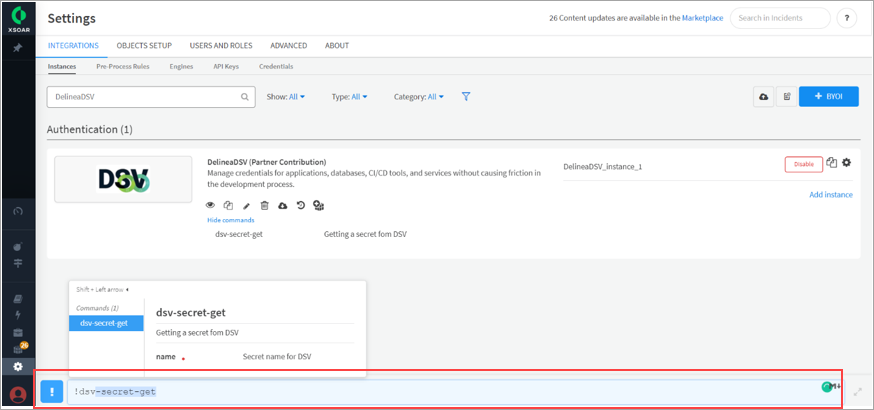This screenshot has width=874, height=410.
Task: Click the gear settings icon for DelineaDSV_instance_1
Action: click(846, 163)
